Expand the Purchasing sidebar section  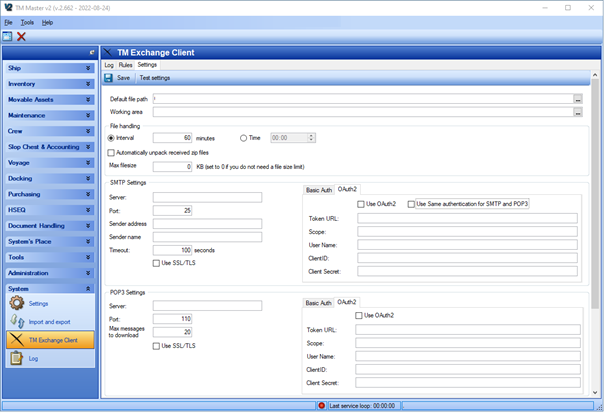click(x=50, y=194)
